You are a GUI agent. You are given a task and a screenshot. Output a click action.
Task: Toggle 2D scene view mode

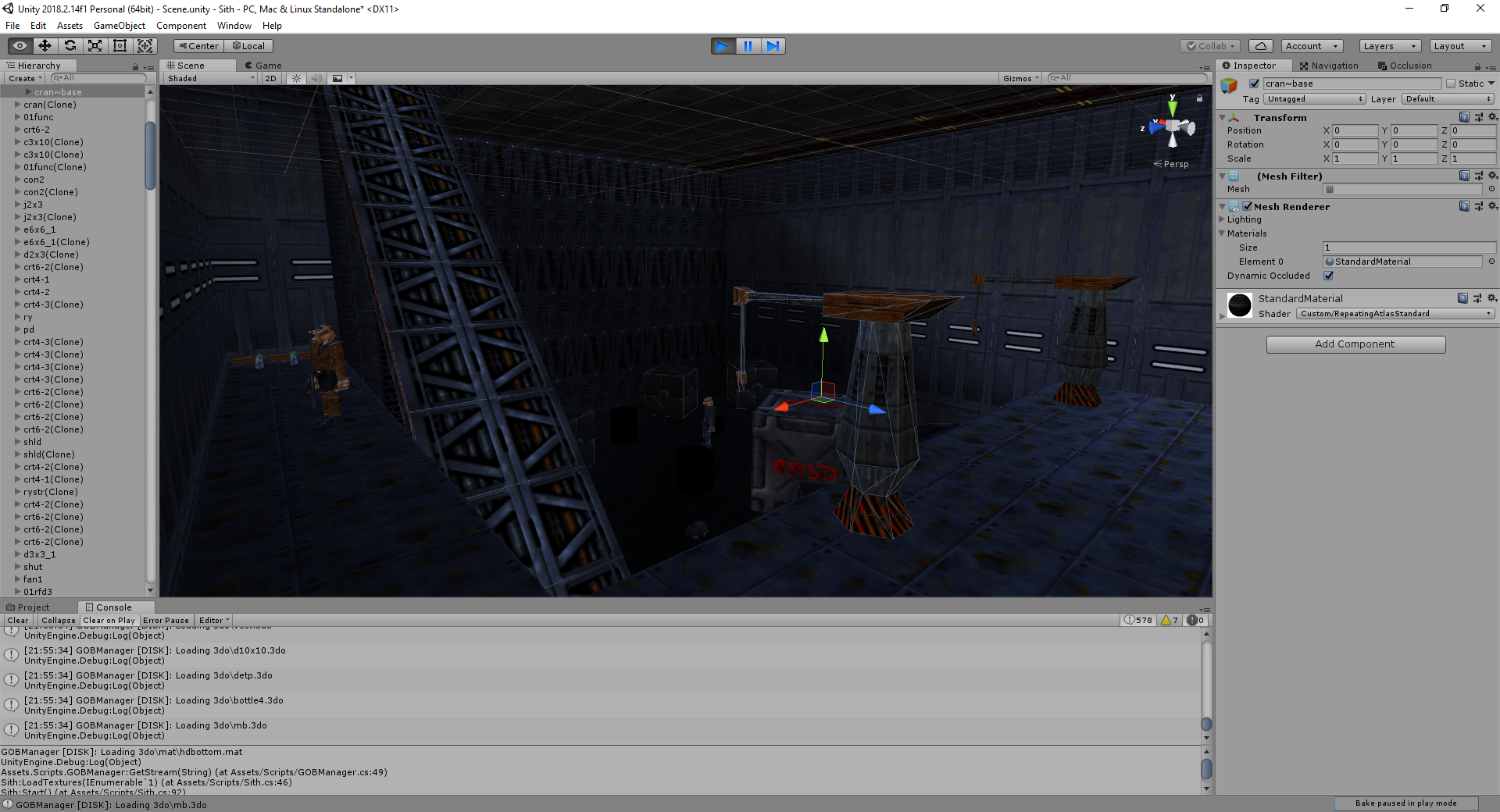click(270, 78)
